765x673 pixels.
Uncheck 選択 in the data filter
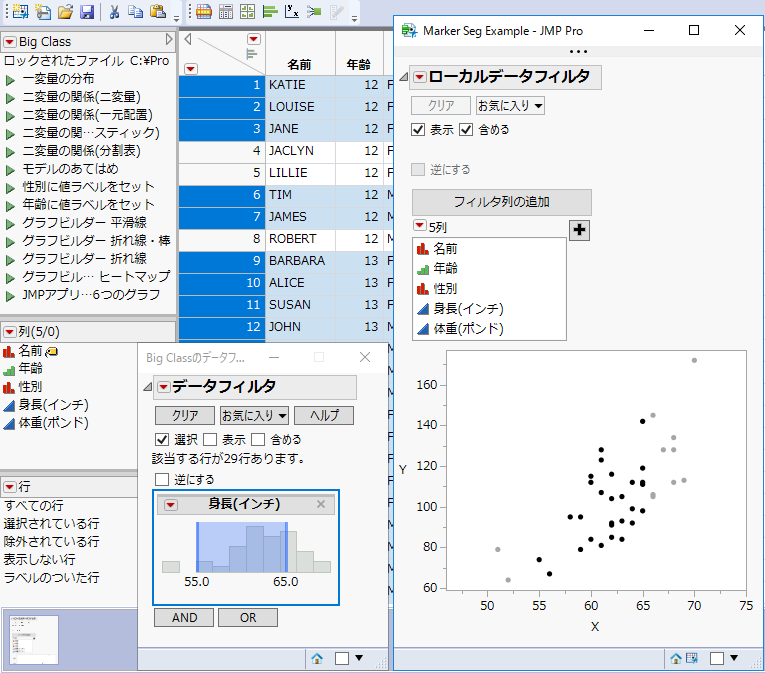pos(162,439)
